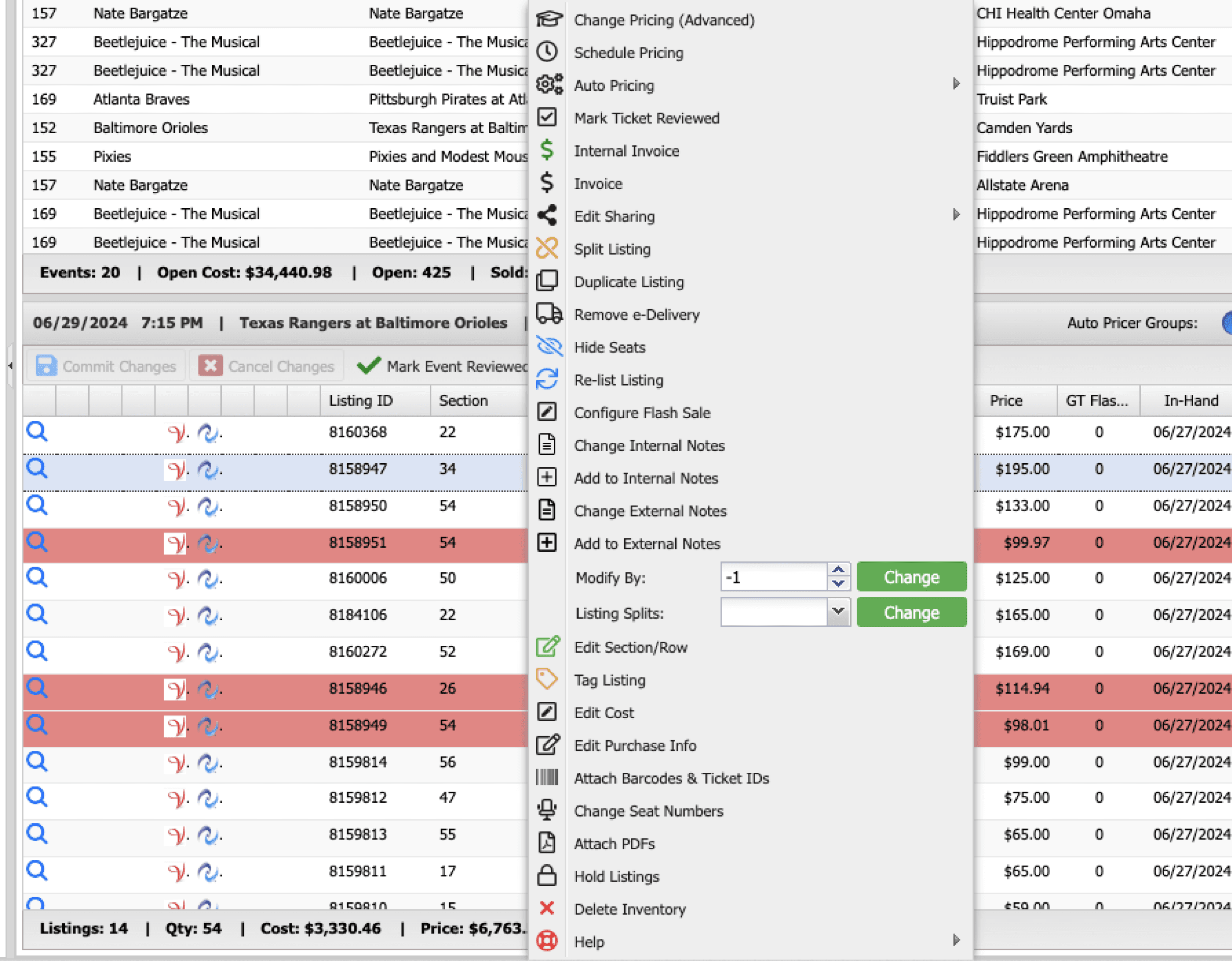The width and height of the screenshot is (1232, 961).
Task: Click the Modify By value input field
Action: [x=774, y=577]
